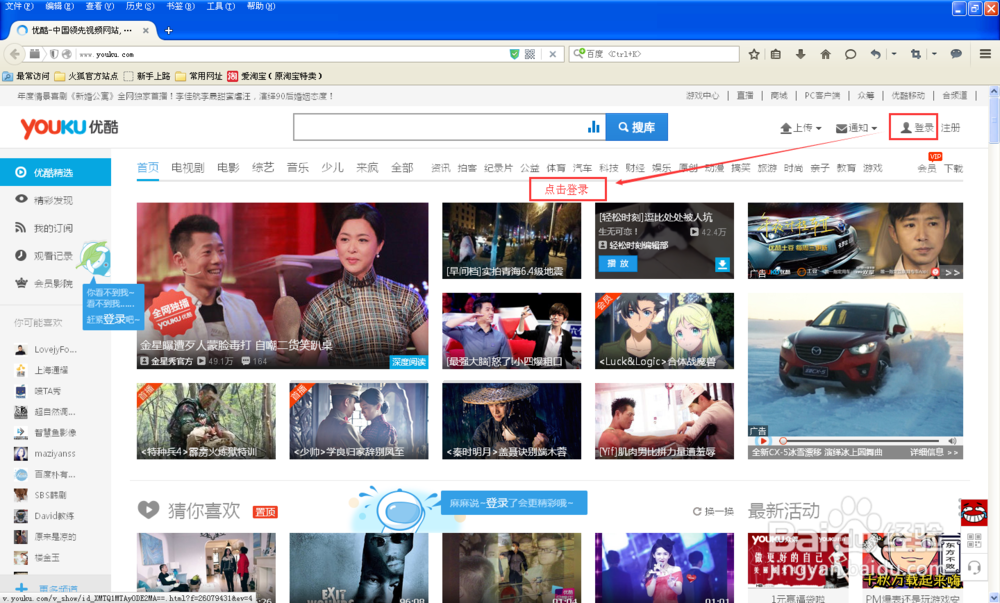Click the page vertical scrollbar thumb
This screenshot has width=1000, height=603.
coord(994,121)
